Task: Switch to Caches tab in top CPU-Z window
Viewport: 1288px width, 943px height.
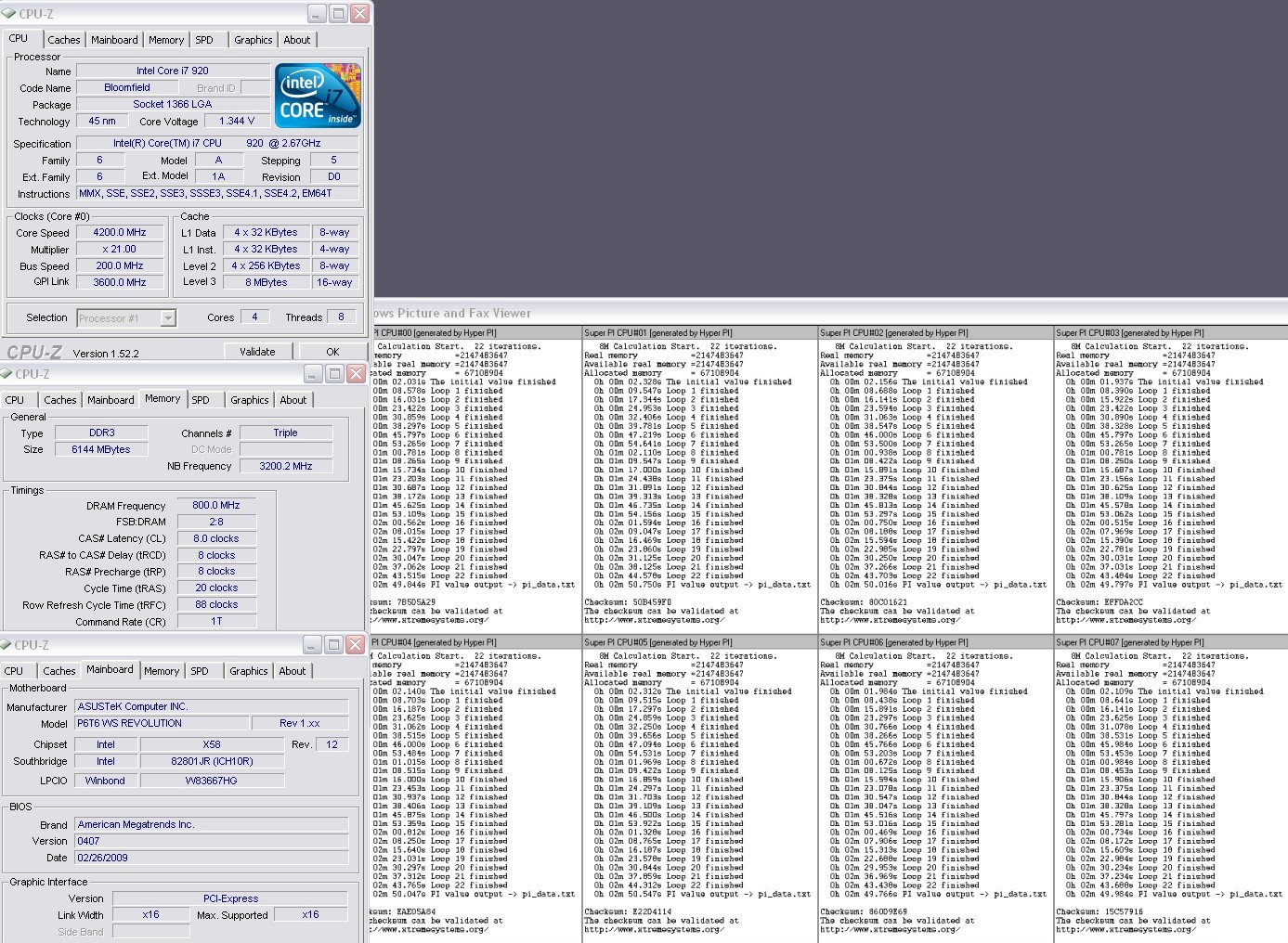Action: (64, 40)
